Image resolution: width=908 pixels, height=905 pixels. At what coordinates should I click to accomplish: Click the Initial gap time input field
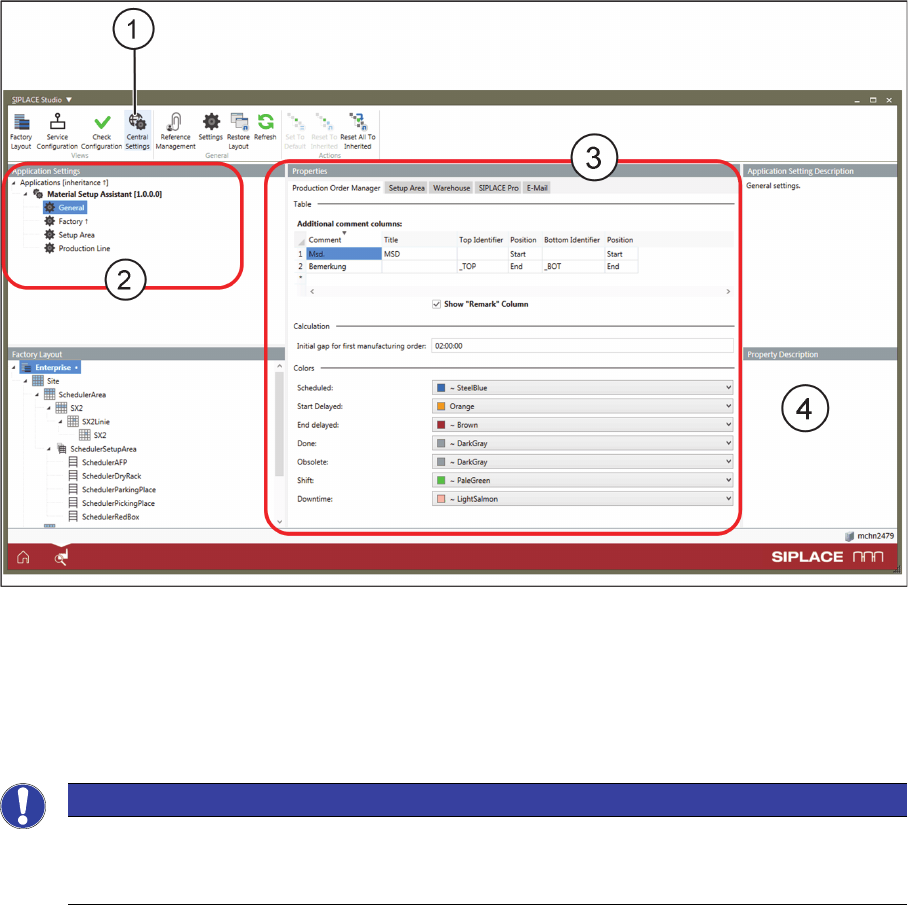[x=582, y=346]
